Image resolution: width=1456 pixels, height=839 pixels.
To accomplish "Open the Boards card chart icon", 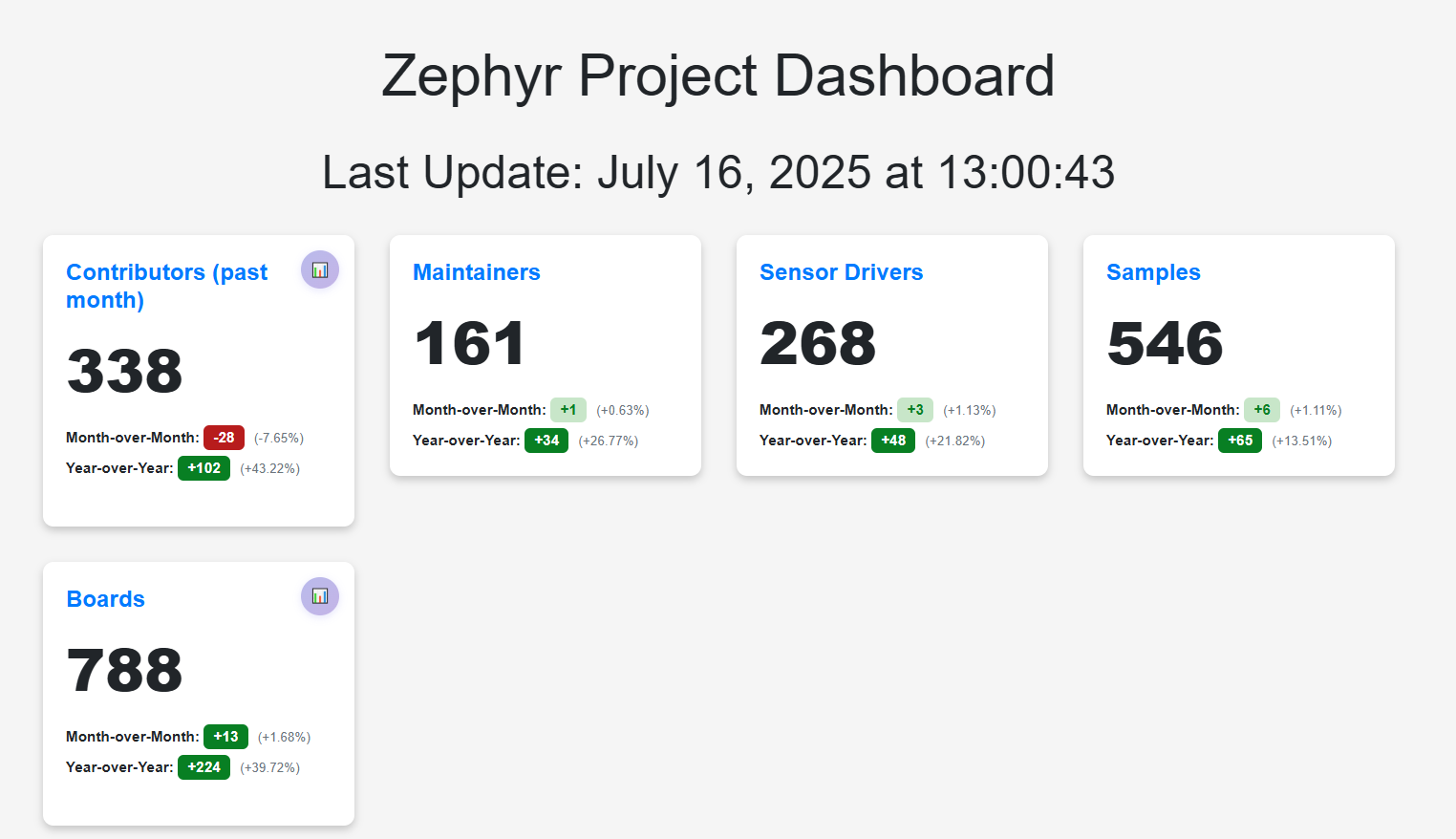I will (x=320, y=596).
